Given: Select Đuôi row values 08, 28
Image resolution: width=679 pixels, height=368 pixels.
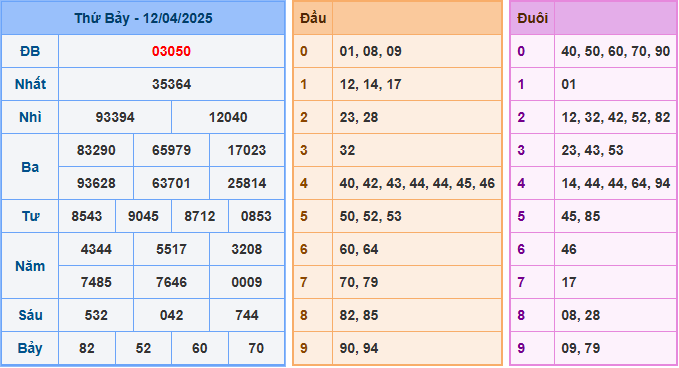Looking at the screenshot, I should 581,315.
